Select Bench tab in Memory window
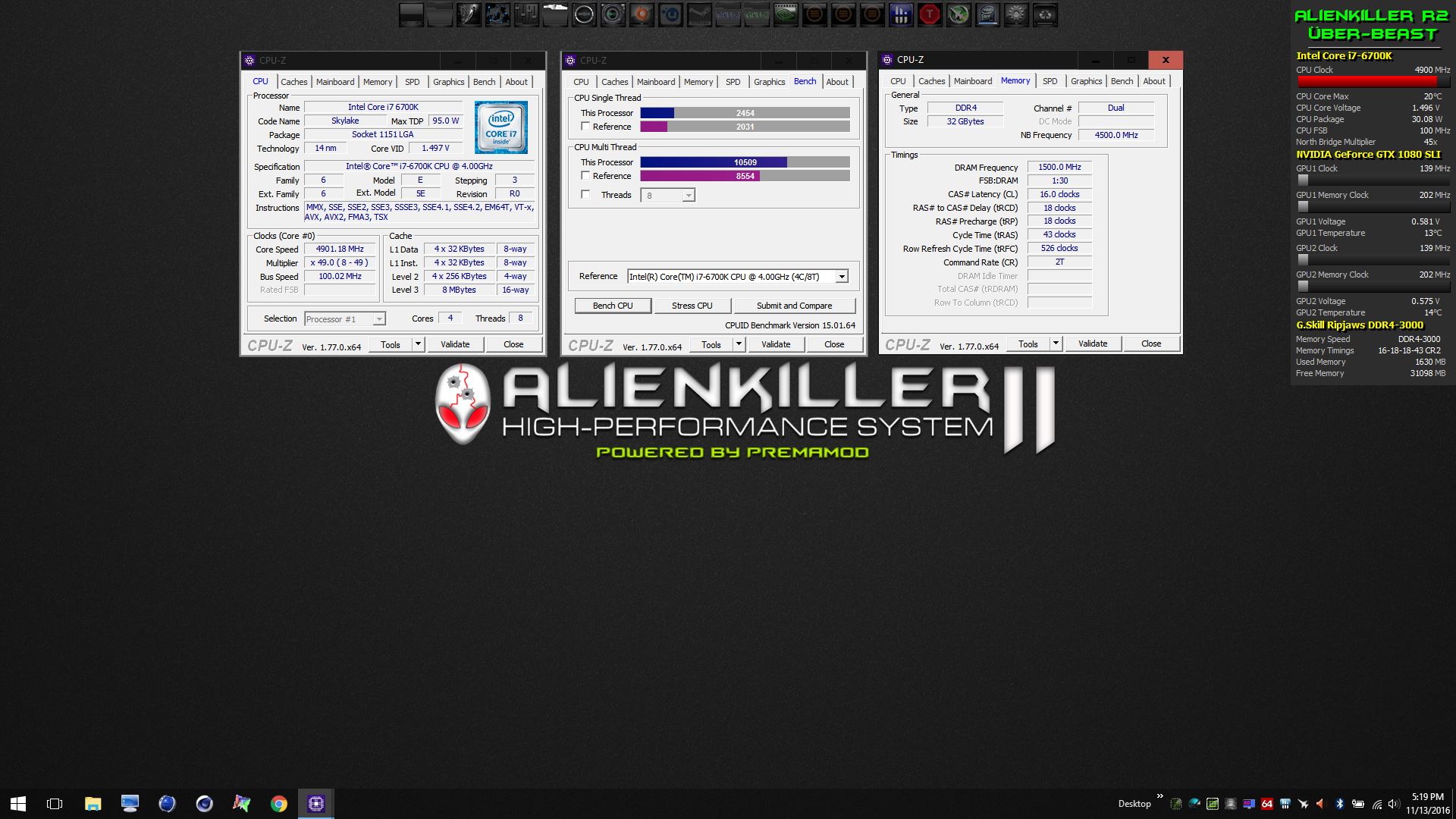 1122,81
